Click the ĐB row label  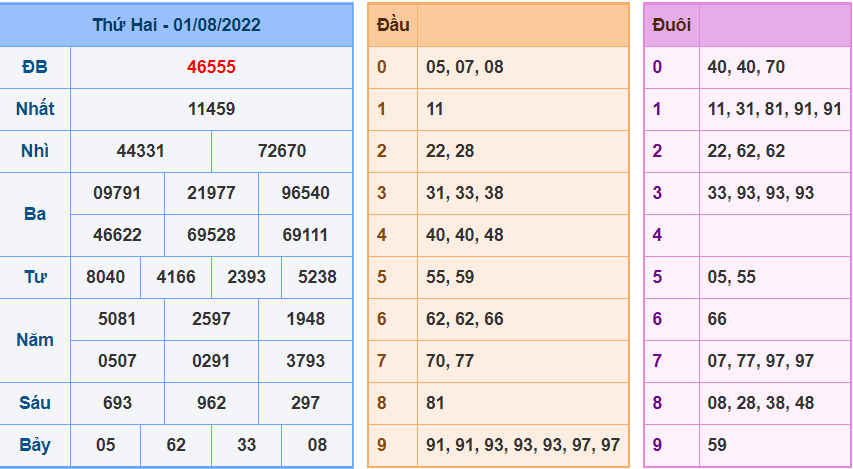[x=35, y=67]
